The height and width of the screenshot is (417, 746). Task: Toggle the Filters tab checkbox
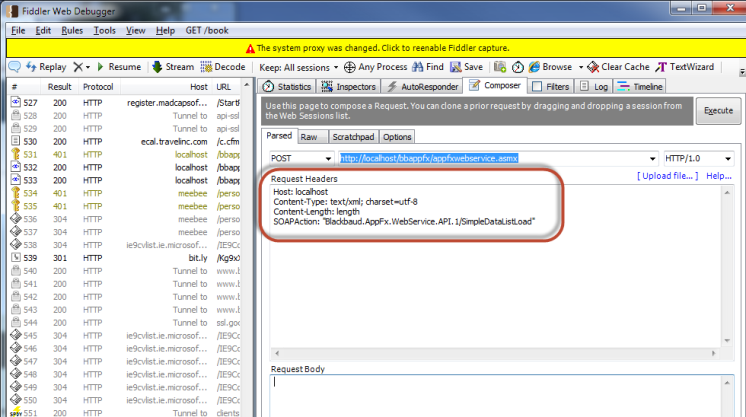click(537, 87)
